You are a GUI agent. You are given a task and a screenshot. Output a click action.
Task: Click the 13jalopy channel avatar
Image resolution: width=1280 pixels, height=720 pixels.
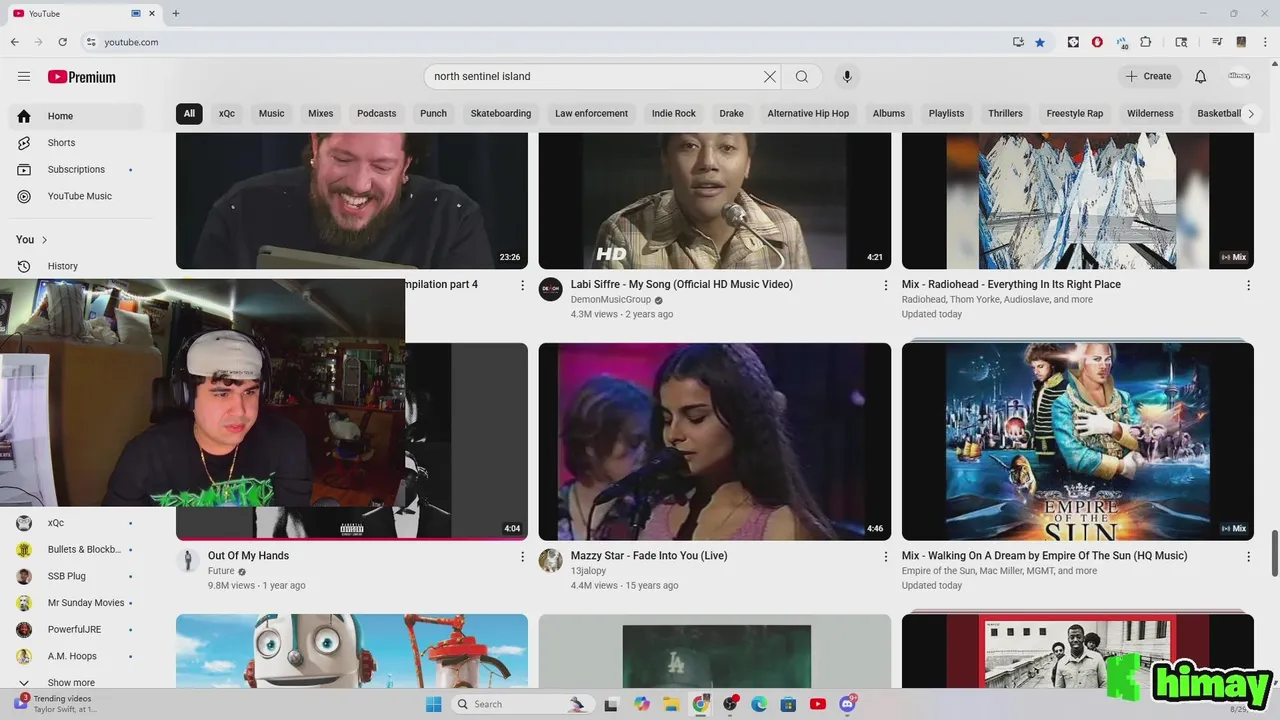pos(551,561)
